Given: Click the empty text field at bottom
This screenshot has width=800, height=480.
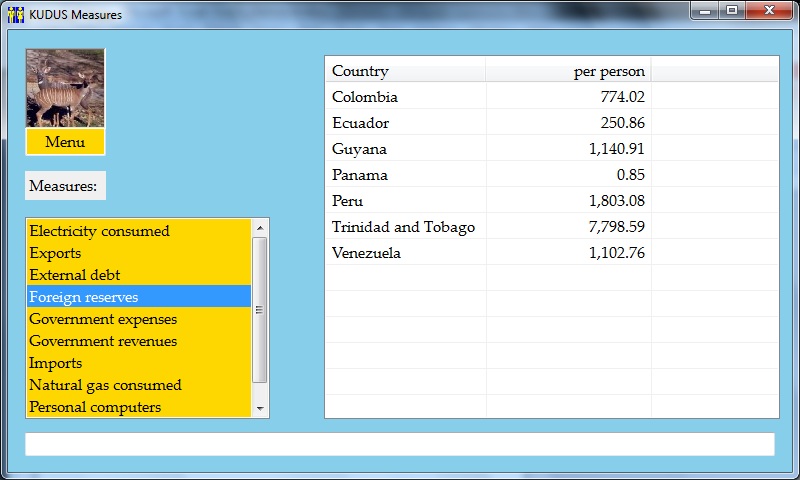Looking at the screenshot, I should click(399, 444).
